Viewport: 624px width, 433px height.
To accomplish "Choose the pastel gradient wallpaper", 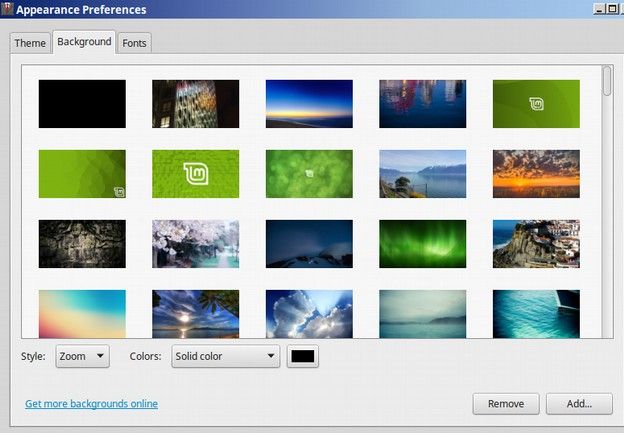I will [82, 314].
